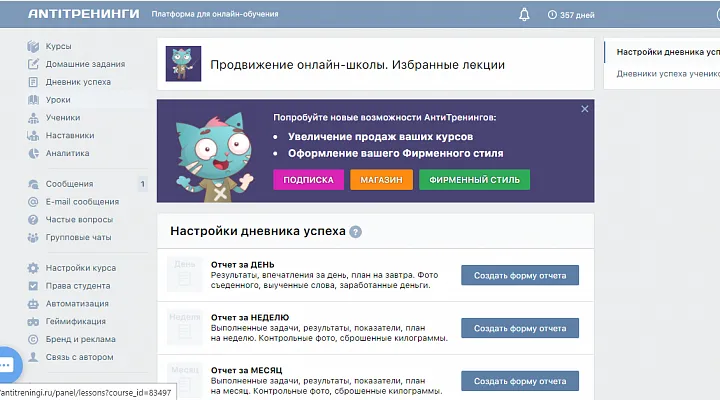Open Курсы from the sidebar
The height and width of the screenshot is (400, 720).
pyautogui.click(x=58, y=46)
